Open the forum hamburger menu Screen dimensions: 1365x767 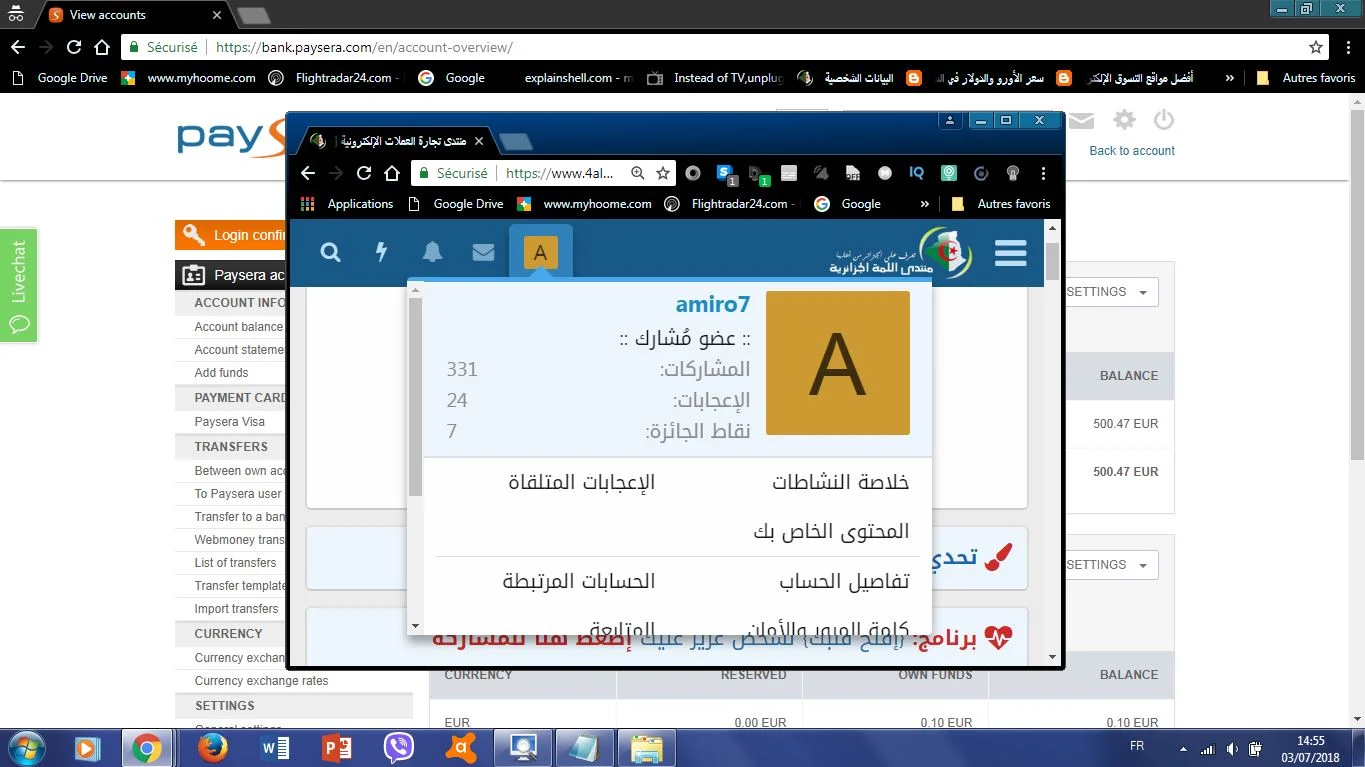click(1010, 253)
